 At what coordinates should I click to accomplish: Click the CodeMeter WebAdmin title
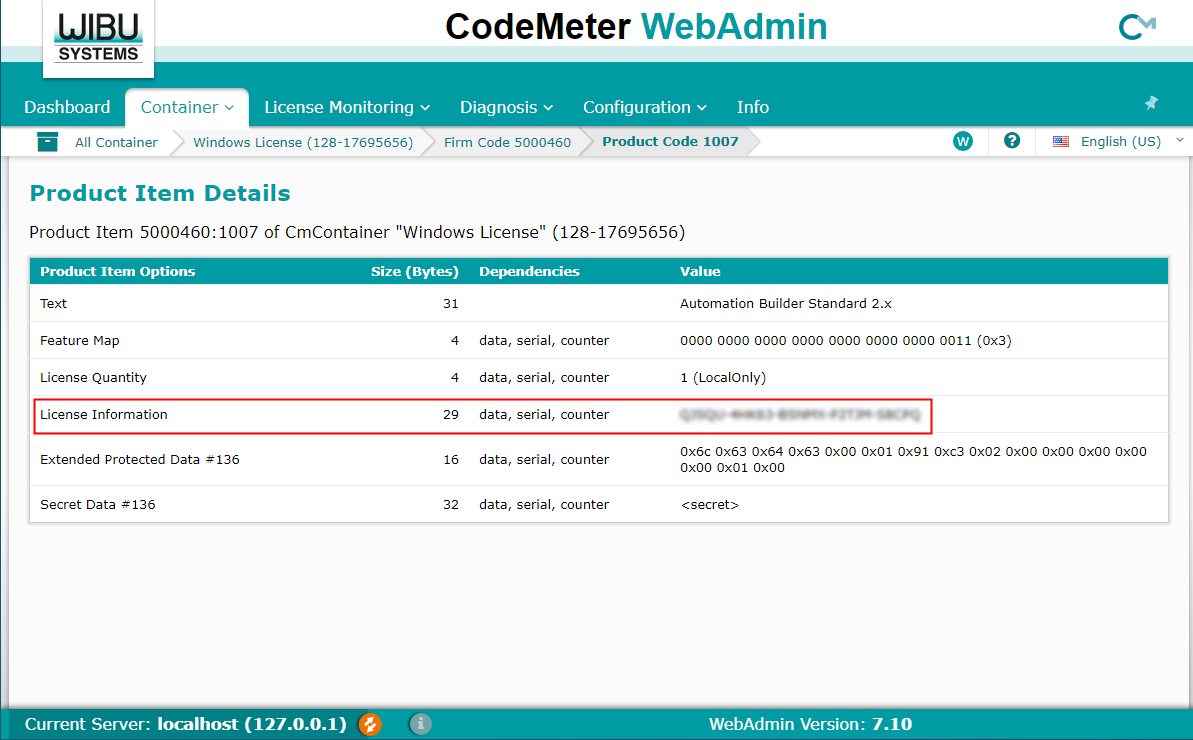636,27
